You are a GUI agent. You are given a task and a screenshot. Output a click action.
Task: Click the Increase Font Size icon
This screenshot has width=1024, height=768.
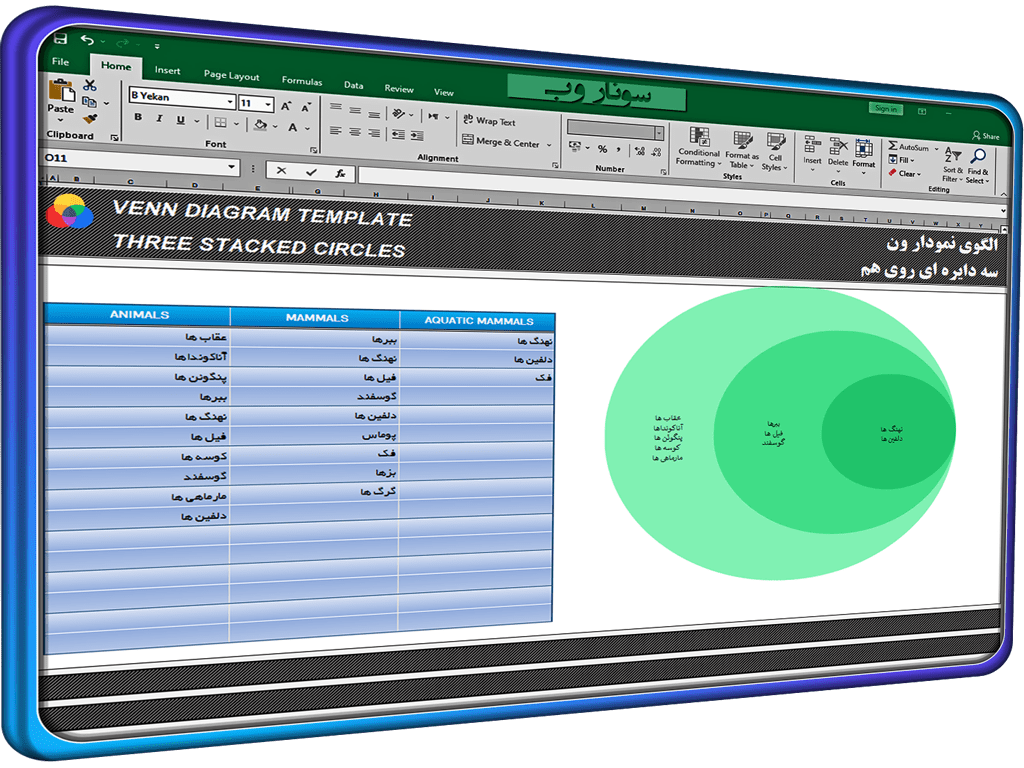tap(286, 106)
